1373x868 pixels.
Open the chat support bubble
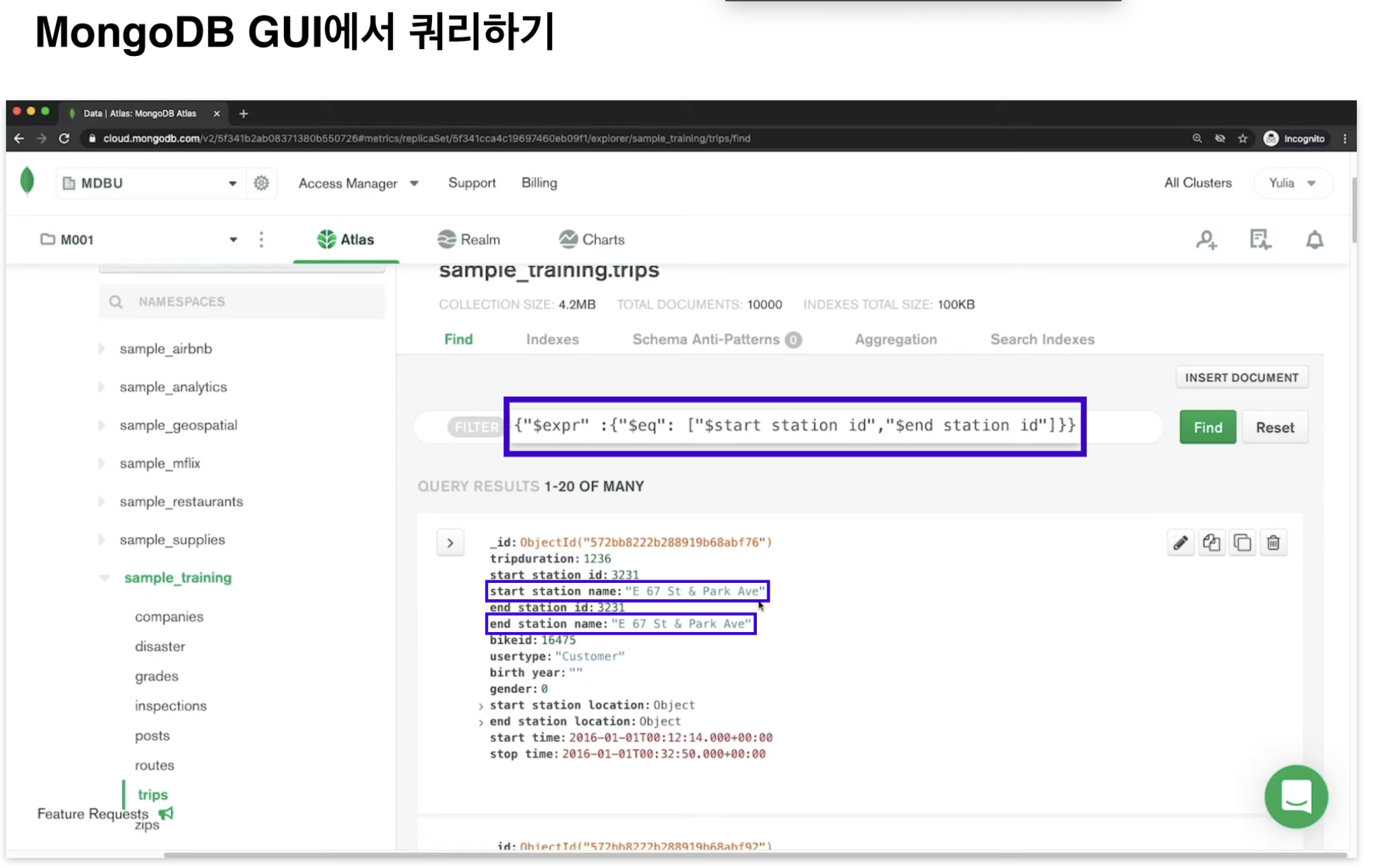coord(1295,797)
